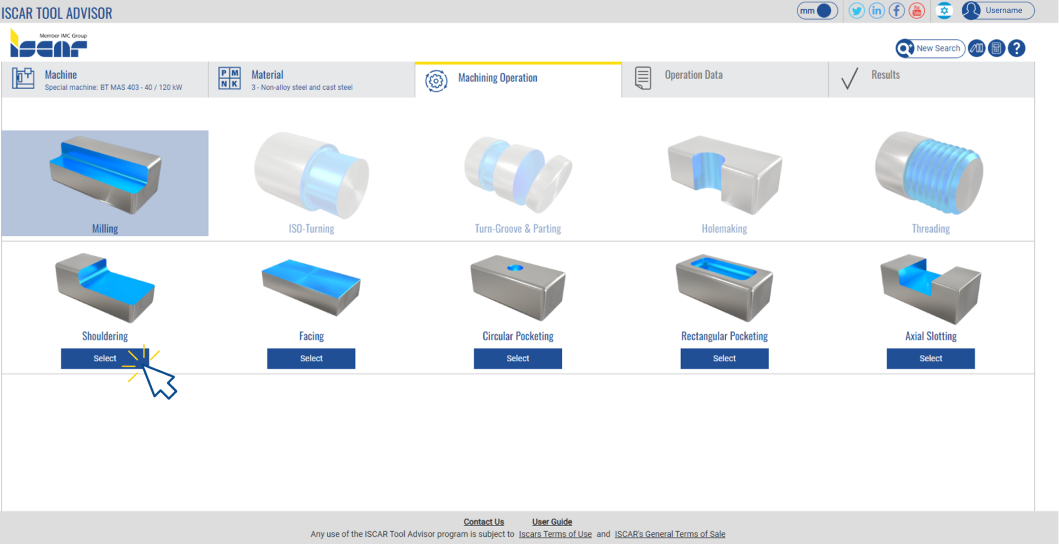Select the Axial Slotting operation
1059x544 pixels.
[931, 358]
